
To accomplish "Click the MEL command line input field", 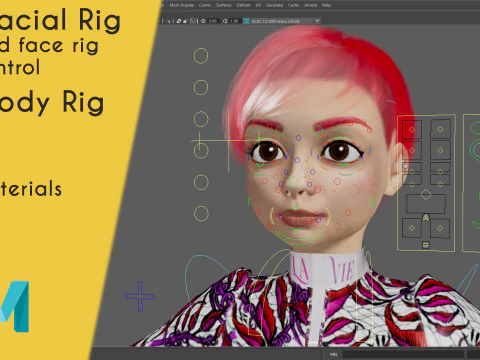I will (x=403, y=354).
